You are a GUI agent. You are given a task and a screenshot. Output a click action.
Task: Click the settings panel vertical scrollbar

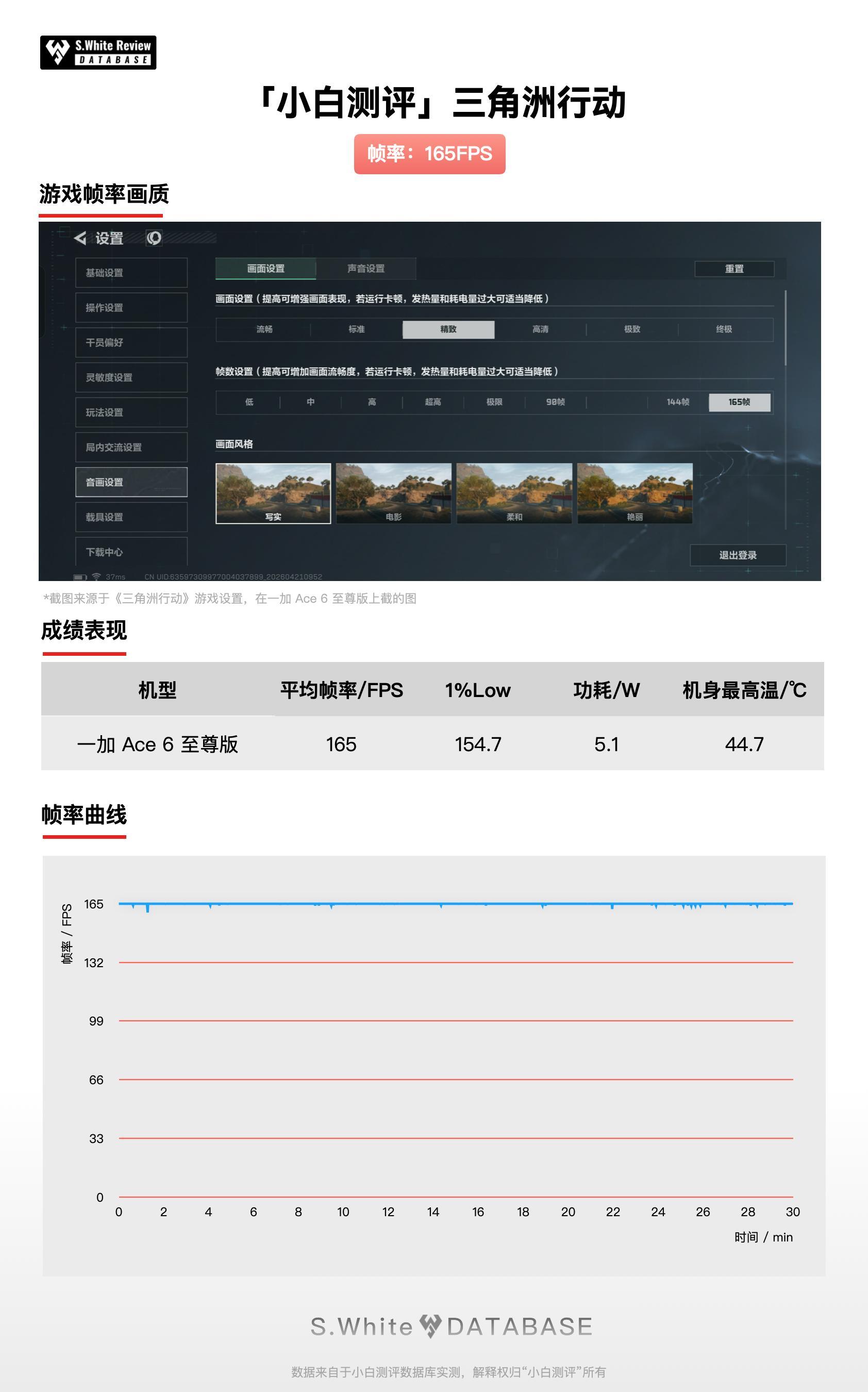pyautogui.click(x=786, y=328)
